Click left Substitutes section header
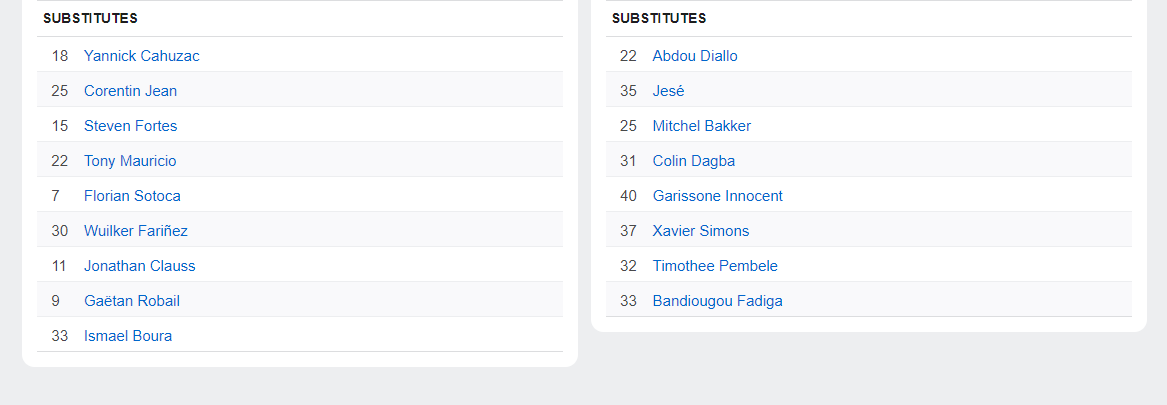 point(90,18)
